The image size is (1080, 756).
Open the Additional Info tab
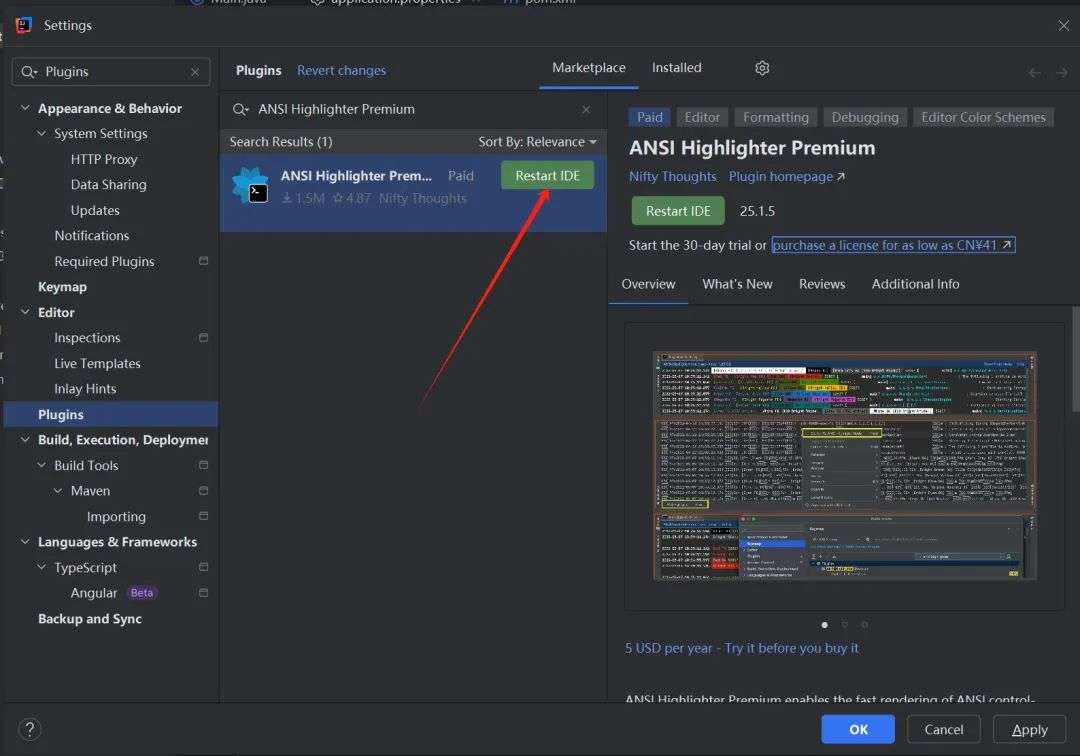915,284
